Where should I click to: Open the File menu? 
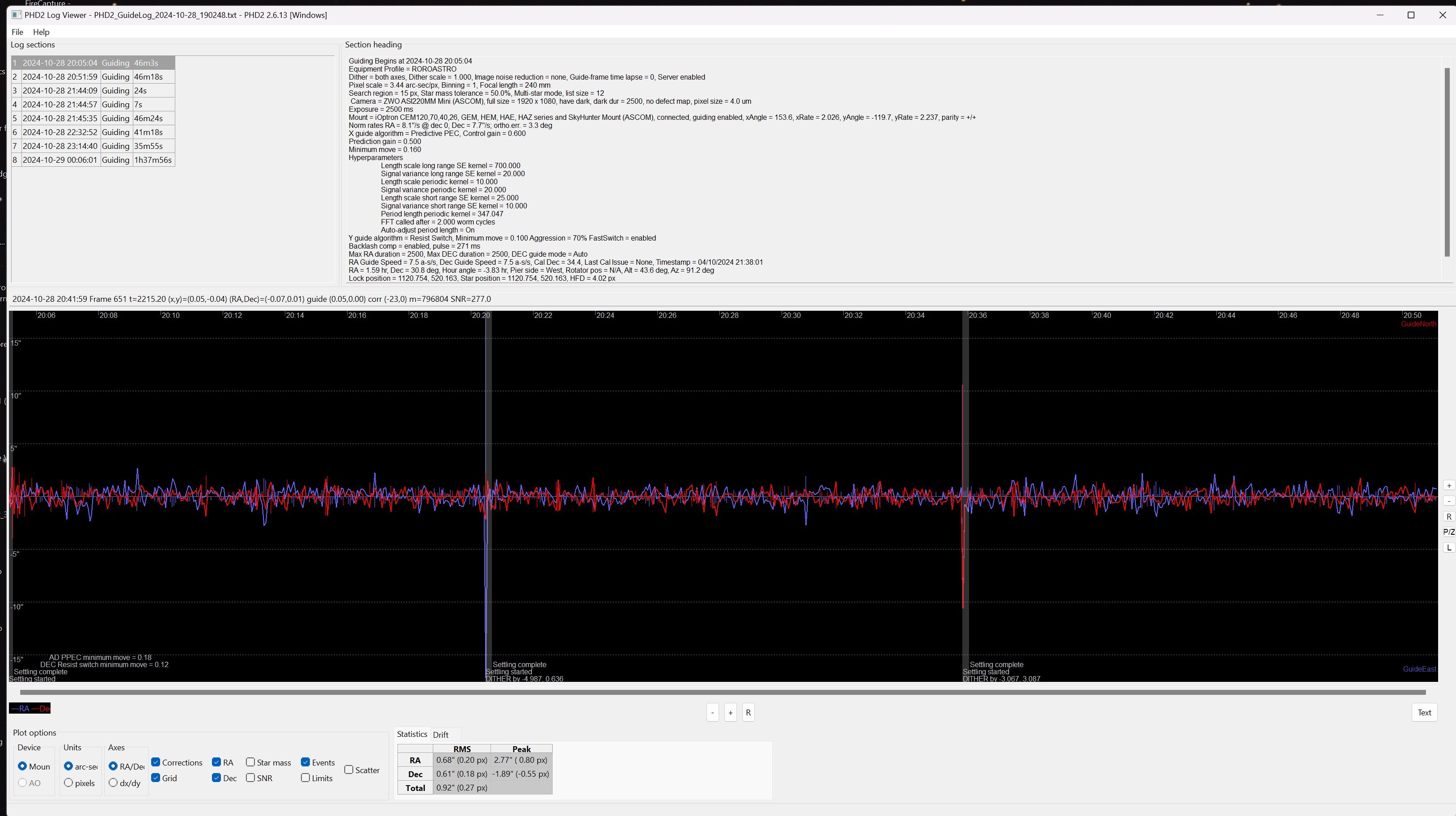(17, 32)
